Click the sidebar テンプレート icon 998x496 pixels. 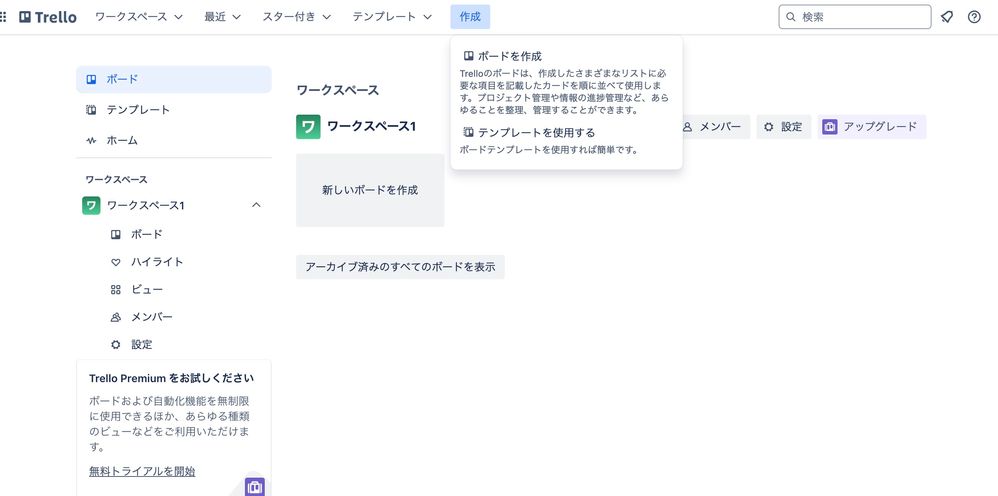point(91,110)
